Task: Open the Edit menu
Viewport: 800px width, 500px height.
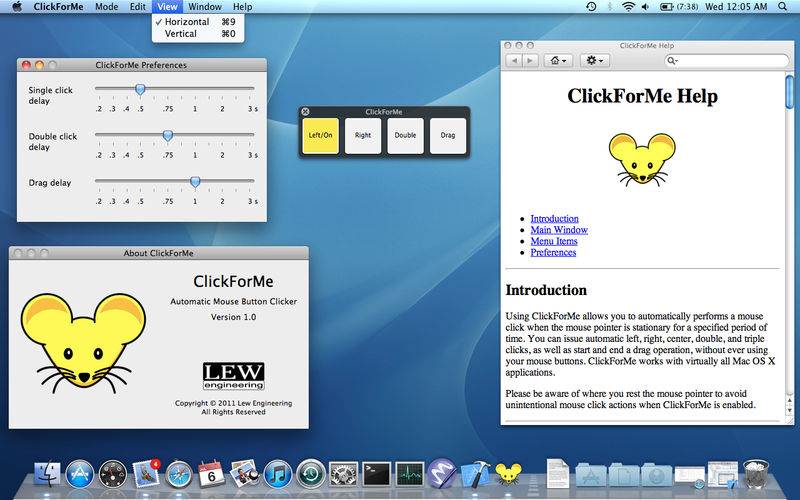Action: pyautogui.click(x=137, y=7)
